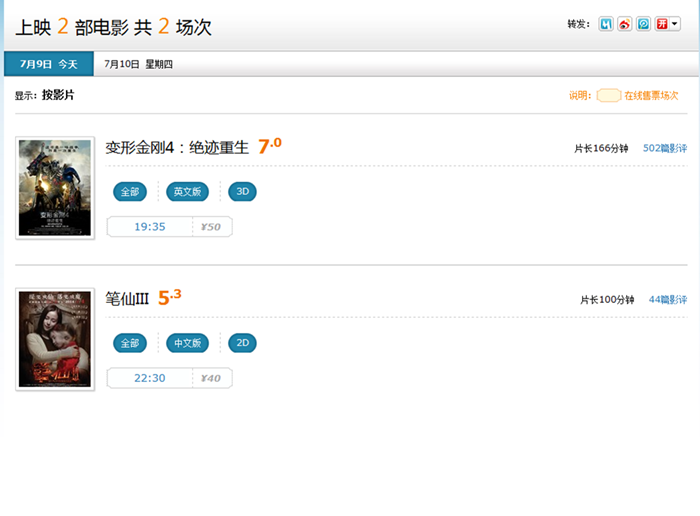This screenshot has width=700, height=516.
Task: Filter 笔仙III by 中文版
Action: click(188, 343)
